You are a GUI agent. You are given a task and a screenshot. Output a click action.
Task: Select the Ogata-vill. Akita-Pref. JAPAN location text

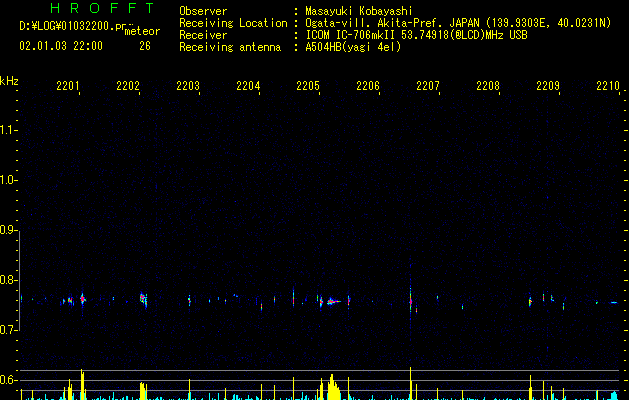458,23
